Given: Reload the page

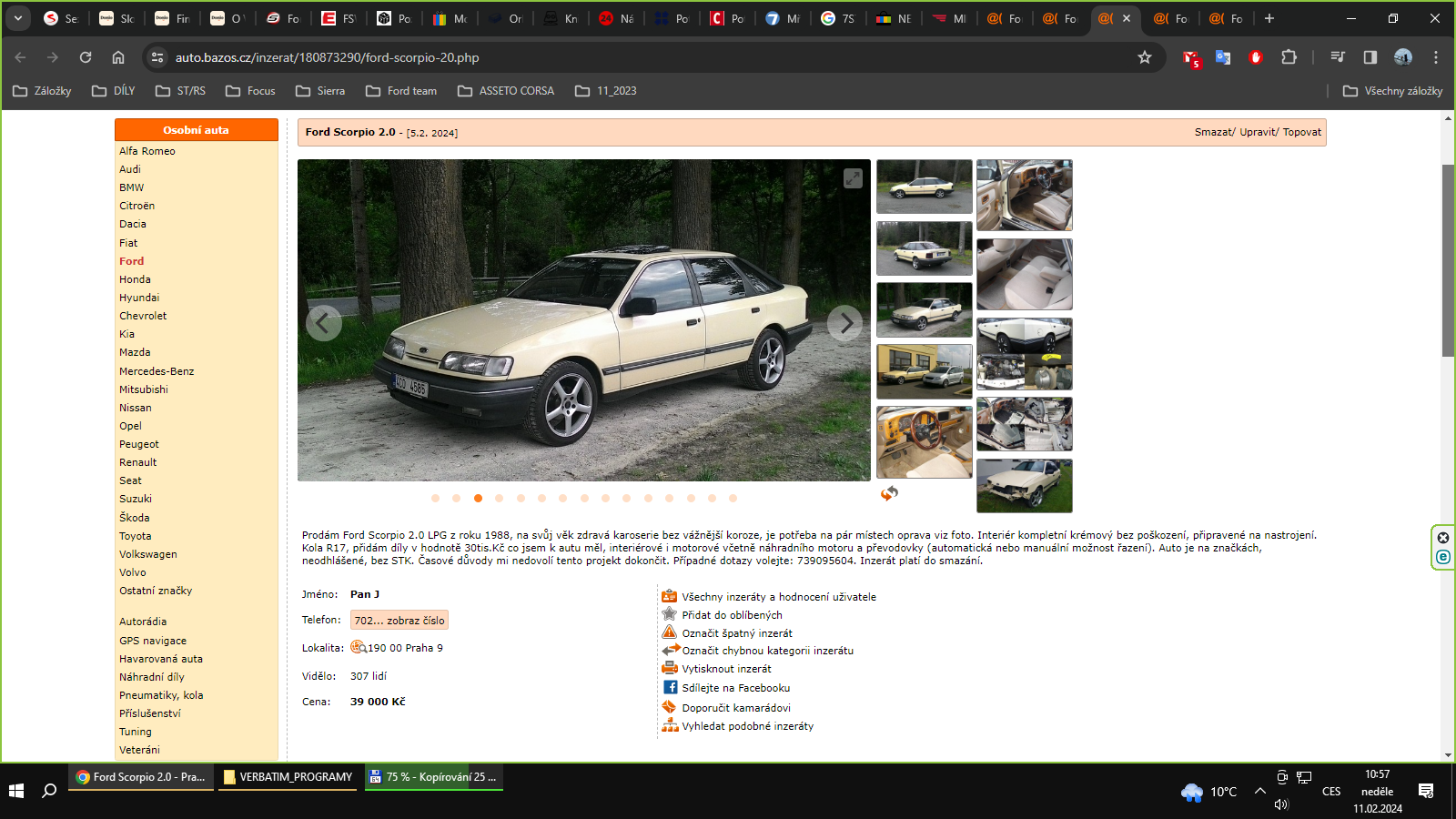Looking at the screenshot, I should tap(86, 57).
